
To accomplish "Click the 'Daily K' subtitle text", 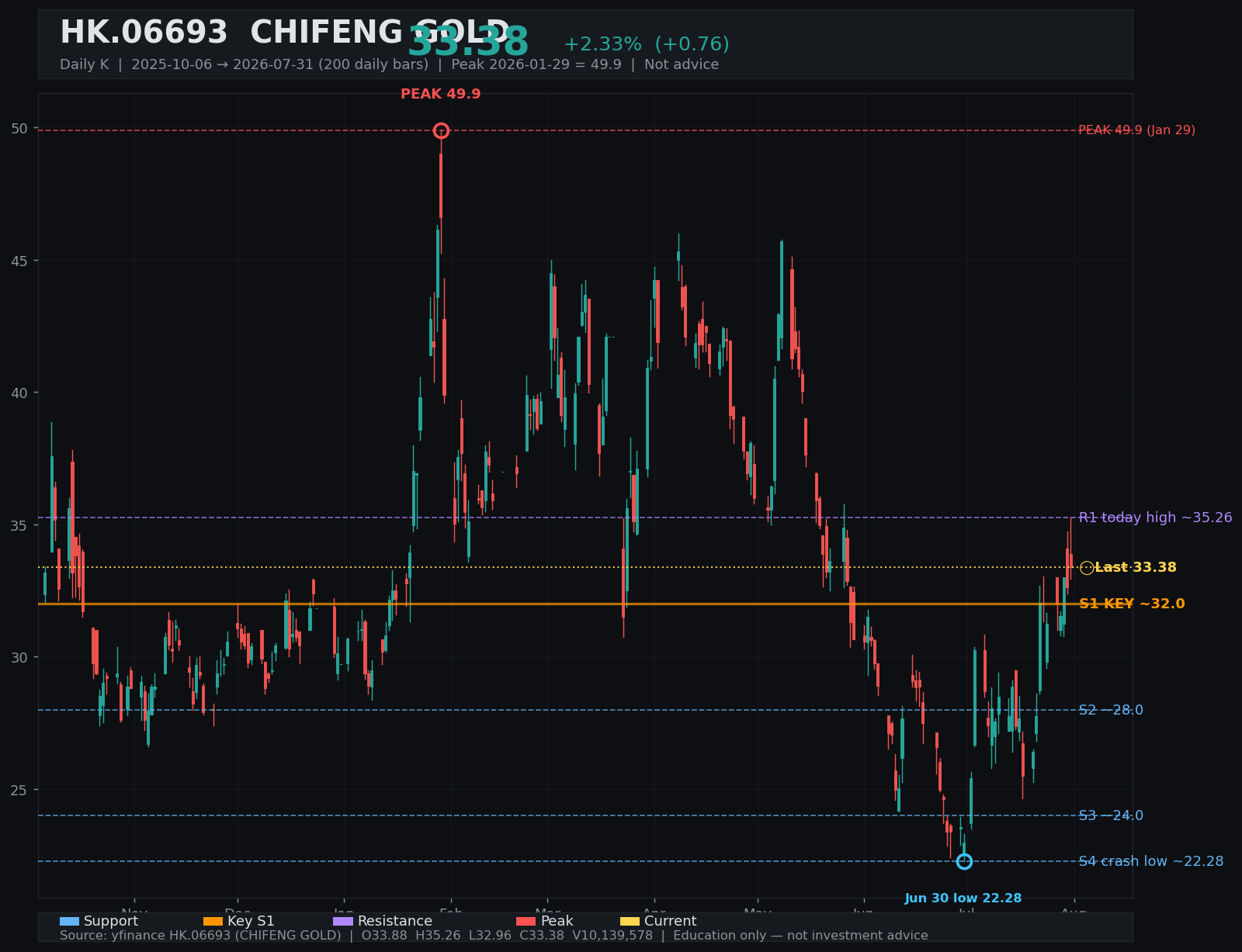I will tap(85, 64).
